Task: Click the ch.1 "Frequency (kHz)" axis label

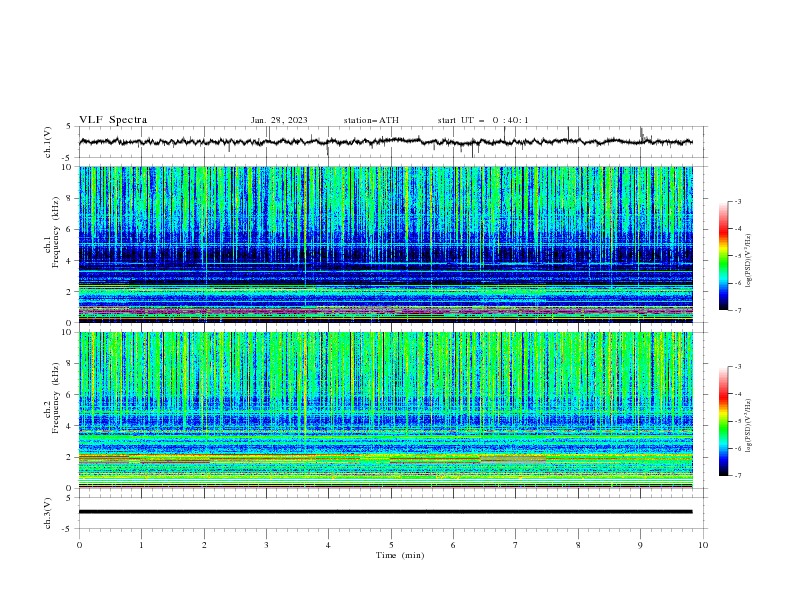Action: 56,233
